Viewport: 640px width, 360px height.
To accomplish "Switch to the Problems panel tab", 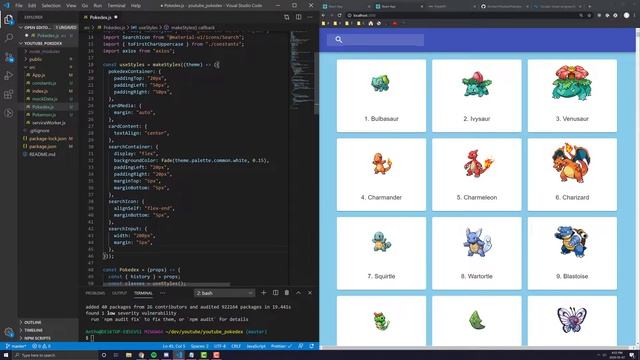I will (95, 293).
